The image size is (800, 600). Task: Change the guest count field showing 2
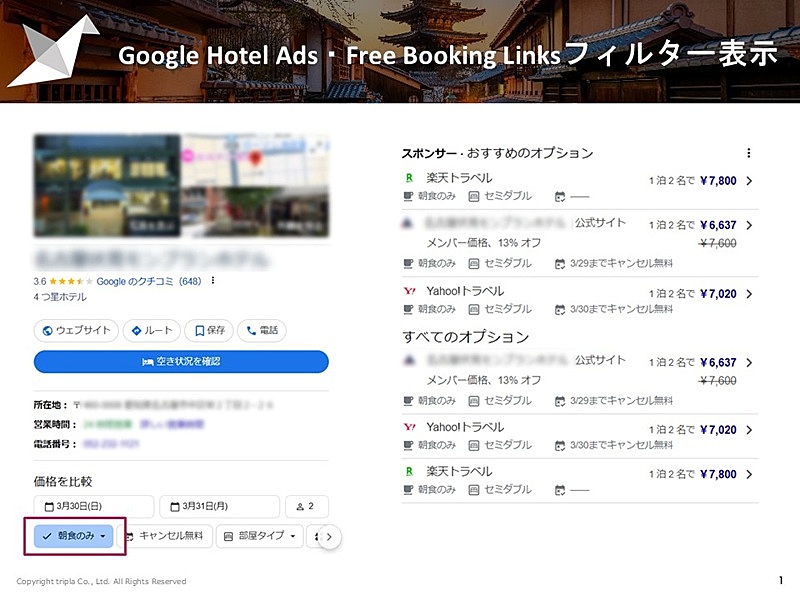pos(307,506)
